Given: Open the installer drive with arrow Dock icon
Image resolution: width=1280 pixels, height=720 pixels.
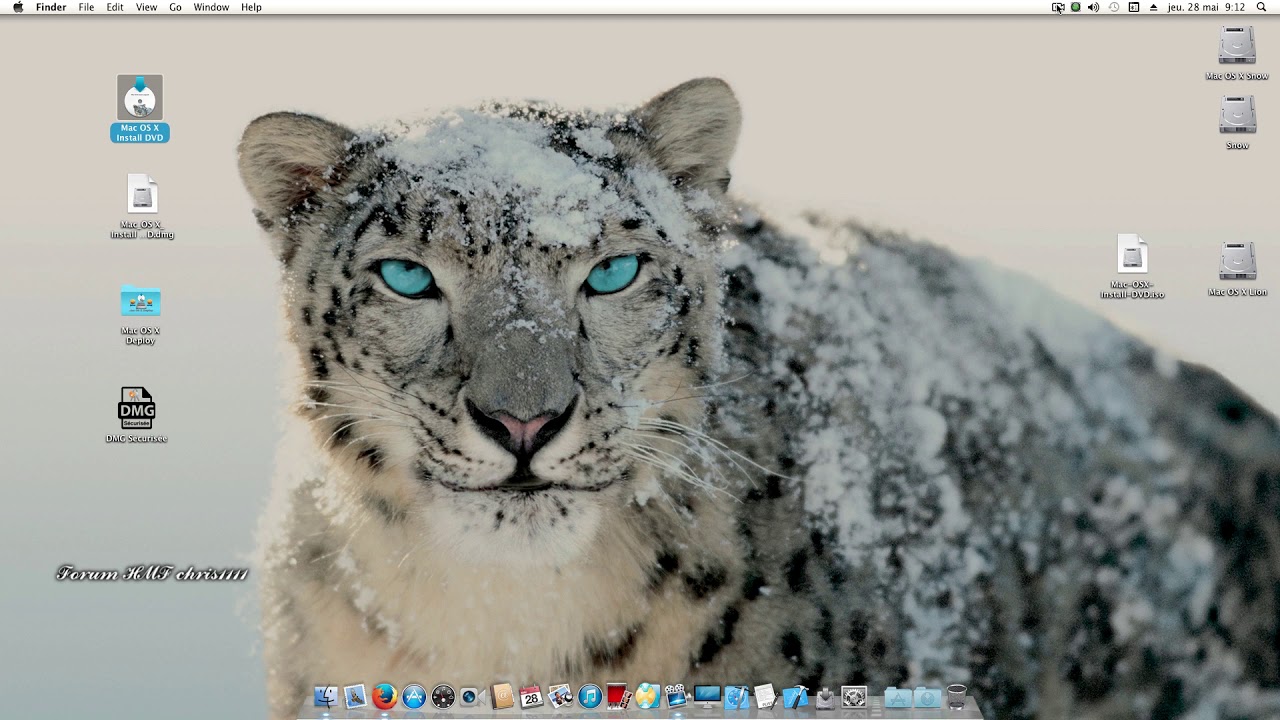Looking at the screenshot, I should click(825, 697).
